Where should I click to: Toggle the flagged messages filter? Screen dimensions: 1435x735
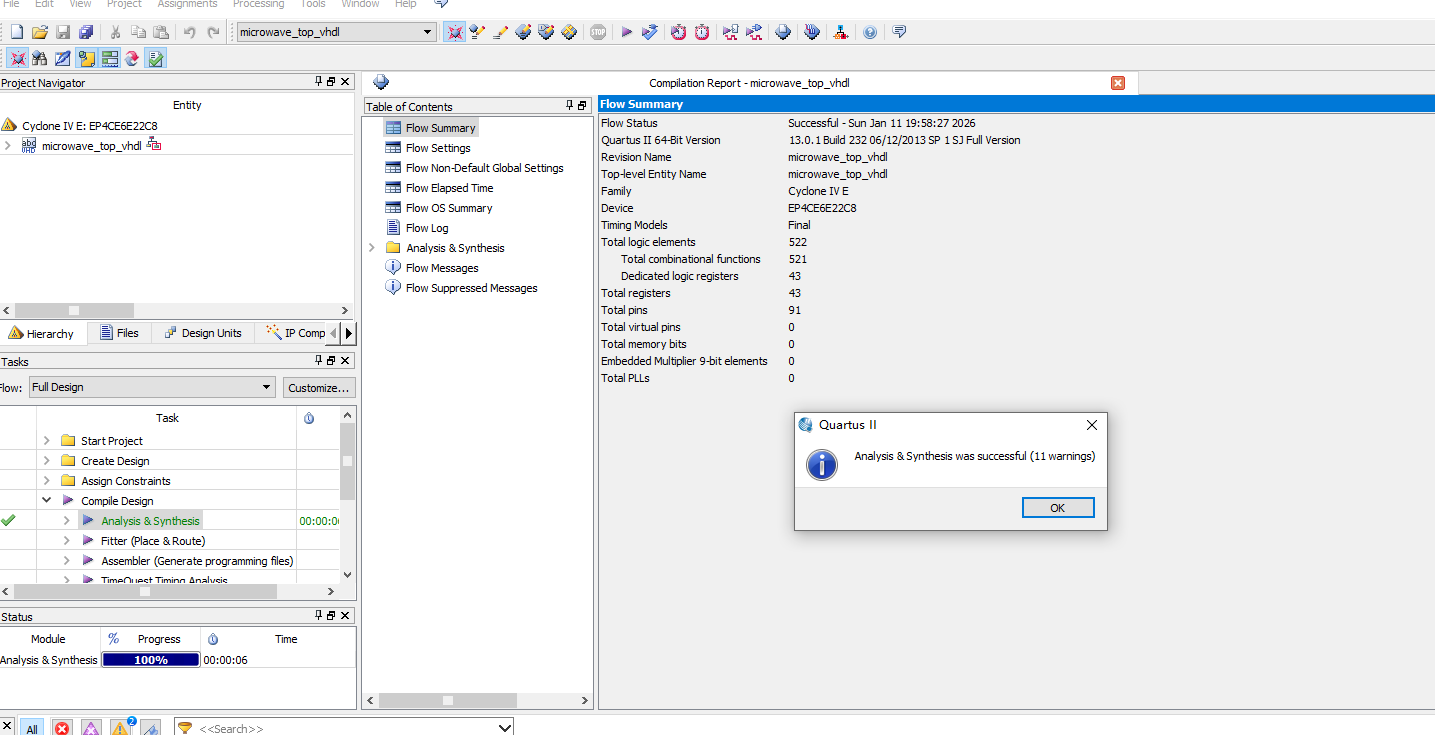tap(151, 728)
